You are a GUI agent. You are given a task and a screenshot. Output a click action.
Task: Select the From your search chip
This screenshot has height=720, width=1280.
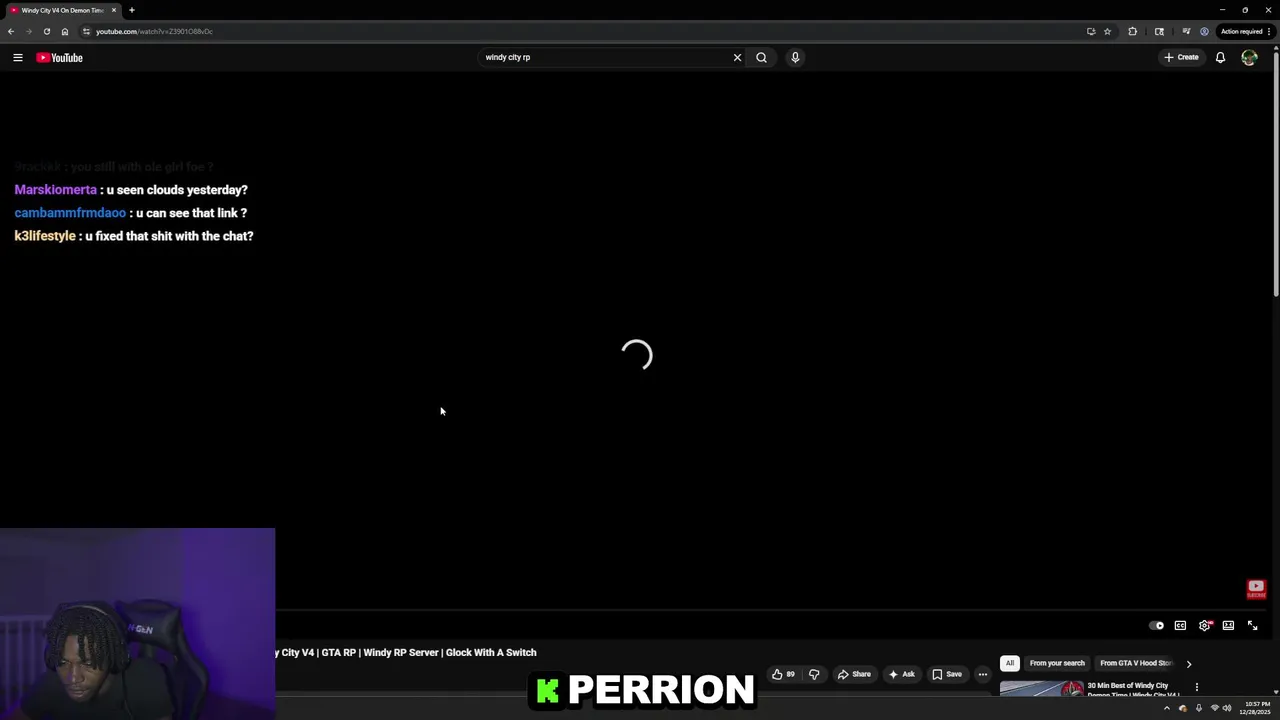coord(1057,663)
